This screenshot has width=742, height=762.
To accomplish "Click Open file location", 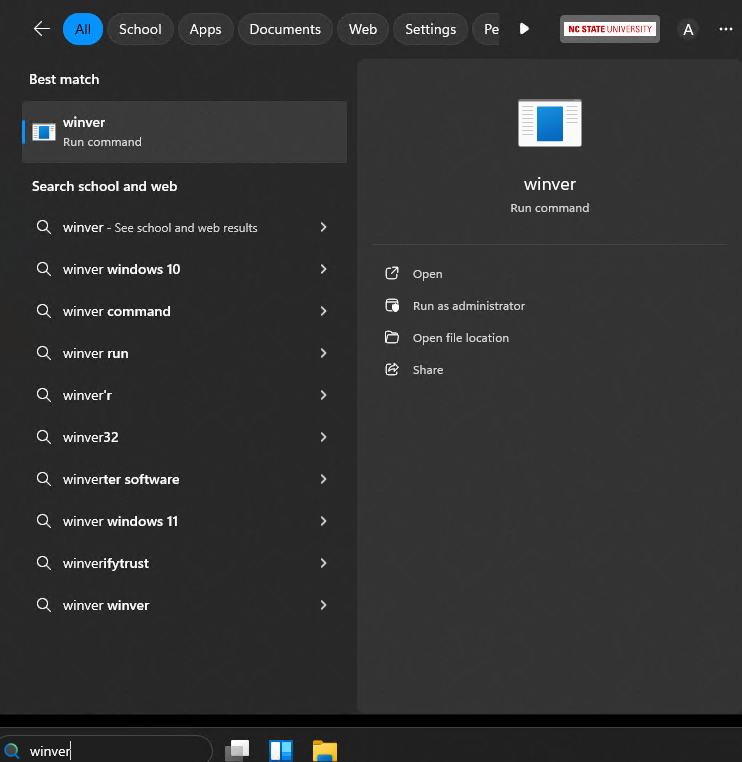I will 460,338.
